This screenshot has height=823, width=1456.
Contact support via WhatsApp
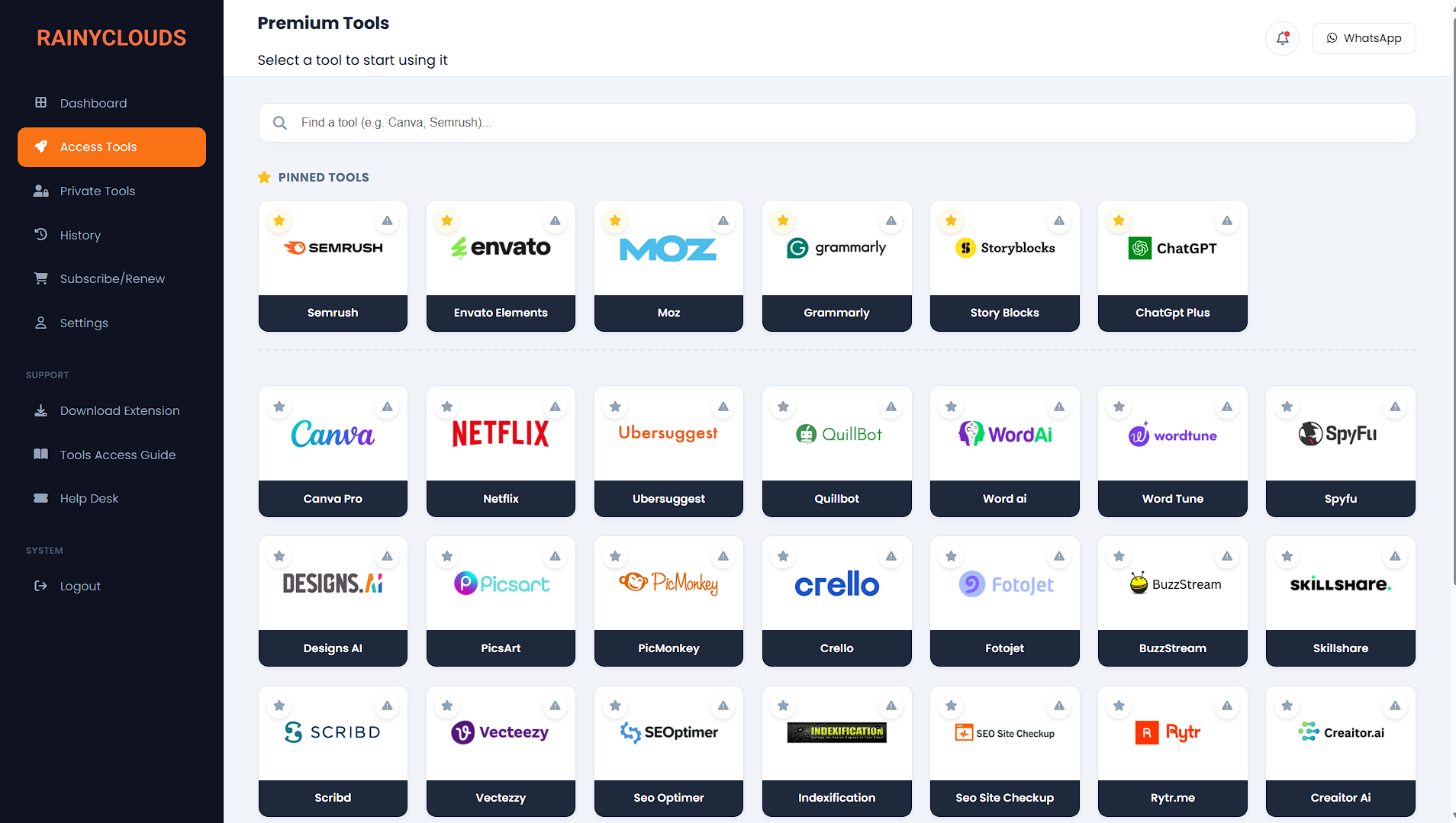1364,38
